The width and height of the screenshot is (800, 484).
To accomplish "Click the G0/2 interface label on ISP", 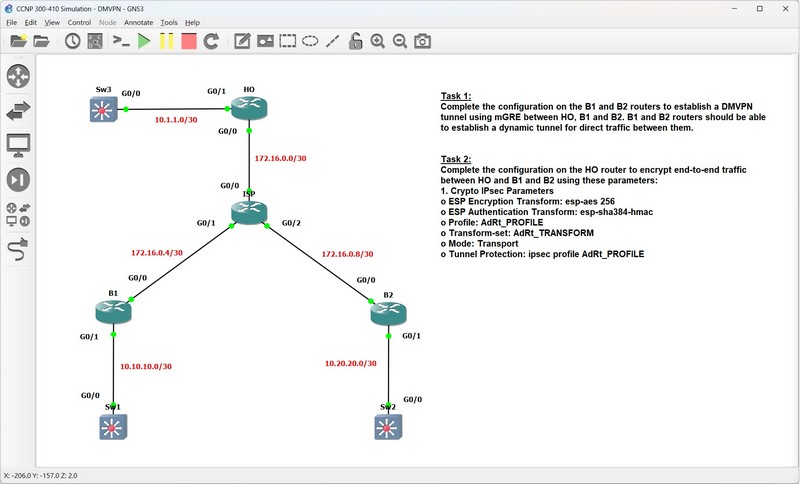I will 291,223.
